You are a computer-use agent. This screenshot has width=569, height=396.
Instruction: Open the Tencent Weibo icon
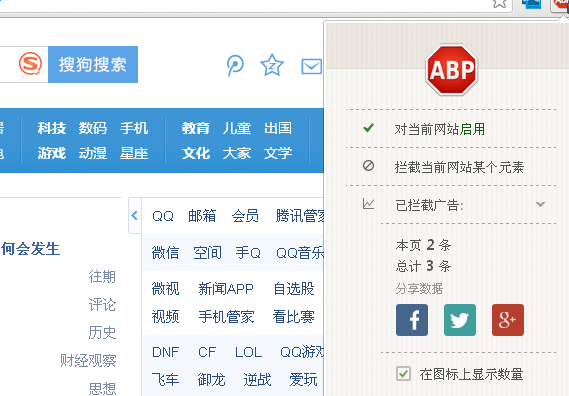[x=235, y=65]
